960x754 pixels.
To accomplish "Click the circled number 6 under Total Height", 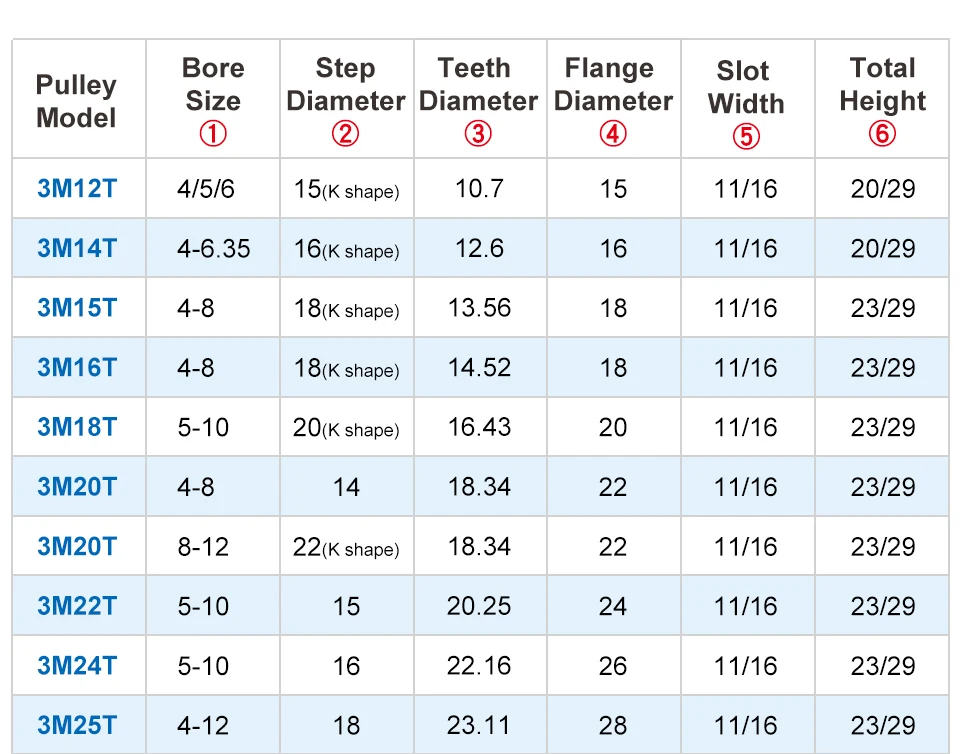I will tap(882, 134).
